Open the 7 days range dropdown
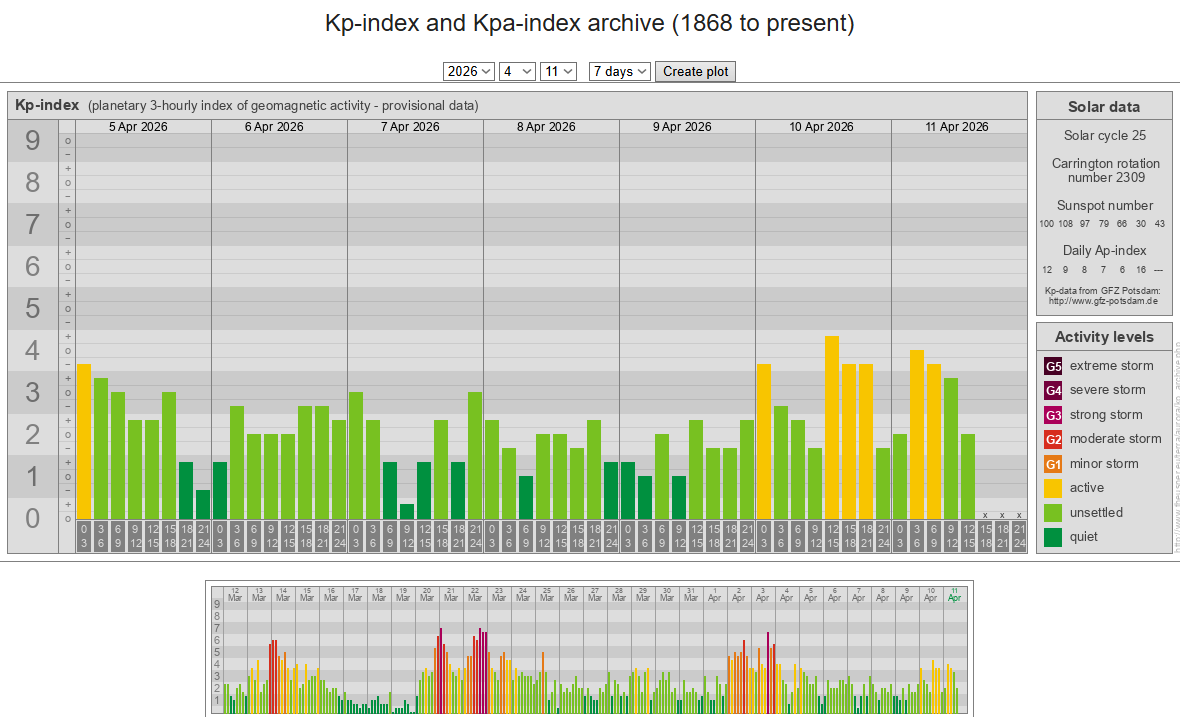 coord(620,72)
